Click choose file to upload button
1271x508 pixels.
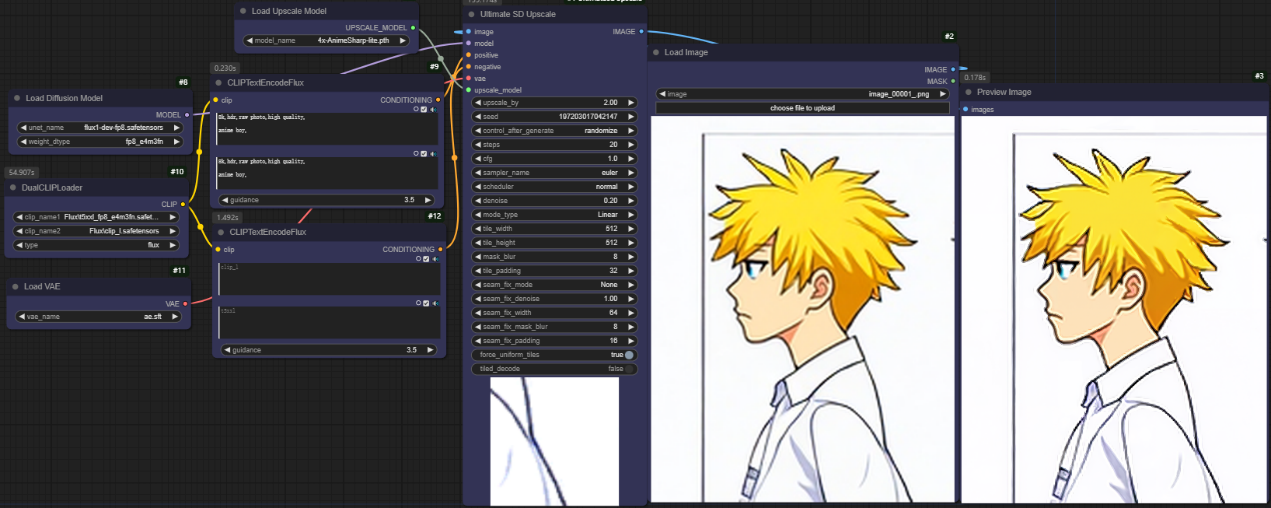[802, 108]
